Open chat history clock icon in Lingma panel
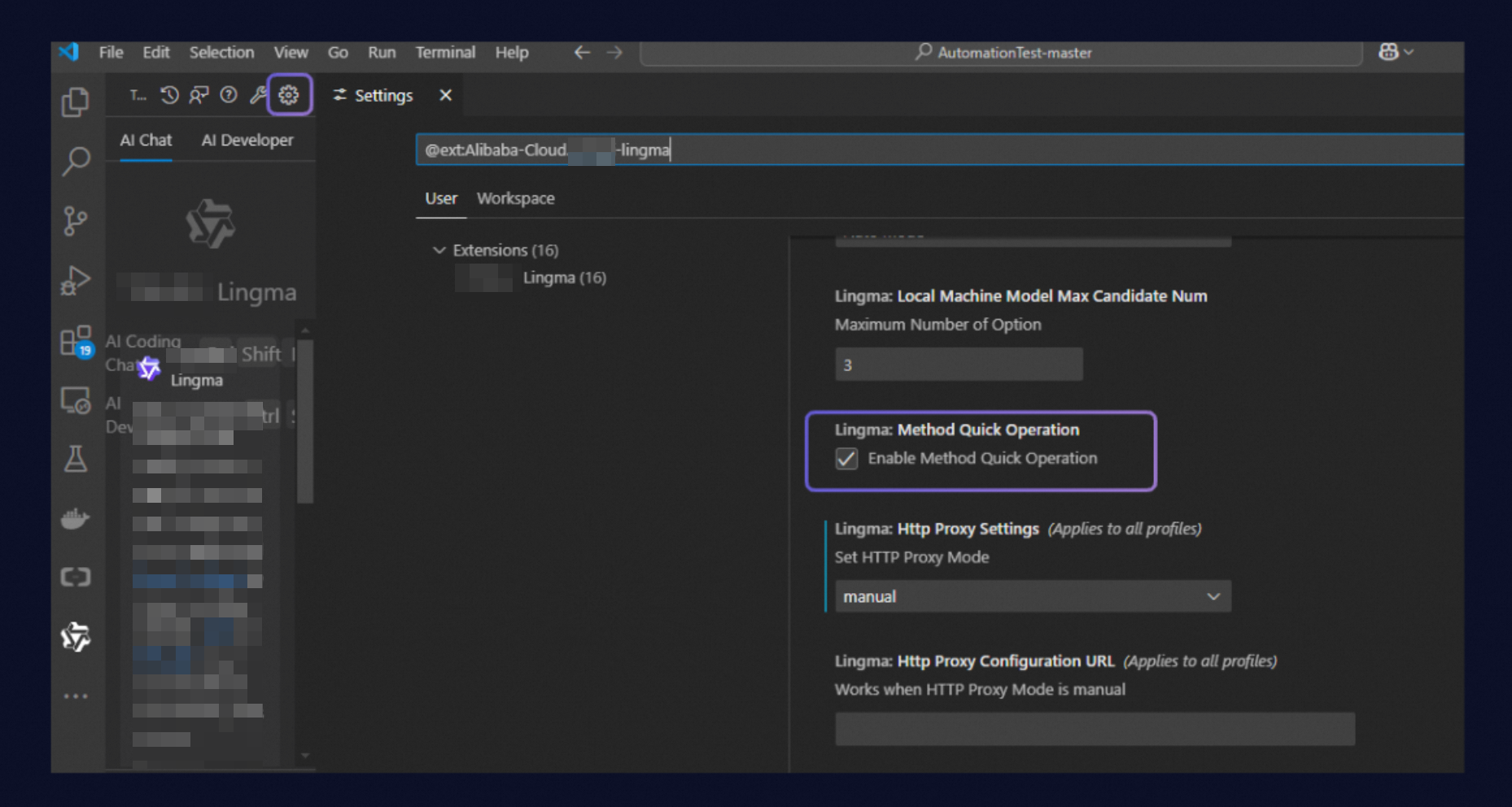 169,95
